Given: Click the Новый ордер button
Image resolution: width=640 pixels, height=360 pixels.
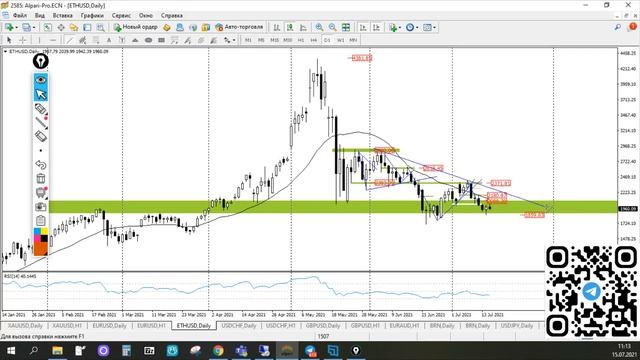Looking at the screenshot, I should pos(136,27).
